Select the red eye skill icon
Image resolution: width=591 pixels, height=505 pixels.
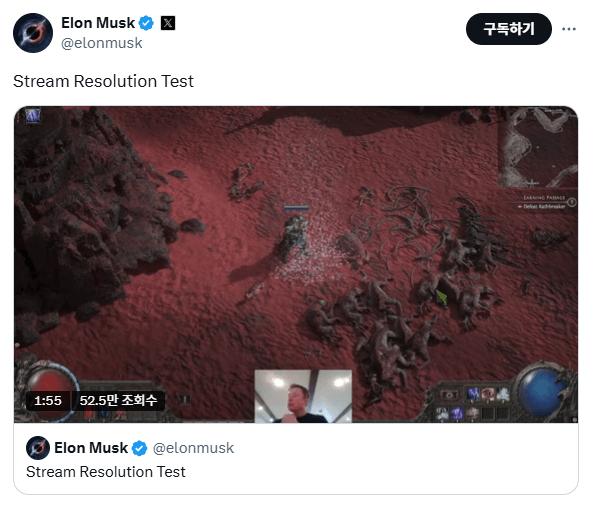click(488, 394)
